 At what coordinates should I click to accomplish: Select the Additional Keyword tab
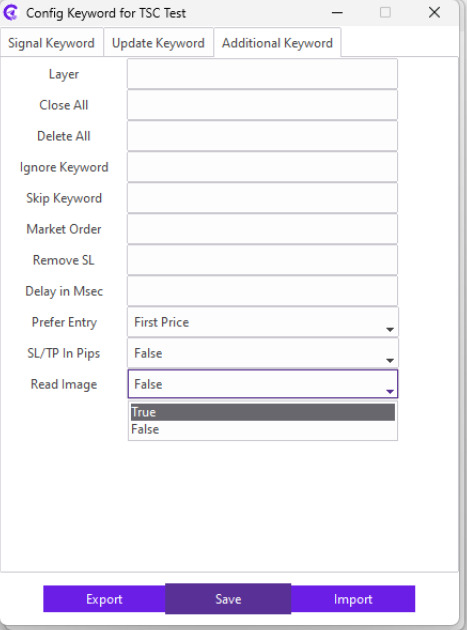pyautogui.click(x=277, y=43)
